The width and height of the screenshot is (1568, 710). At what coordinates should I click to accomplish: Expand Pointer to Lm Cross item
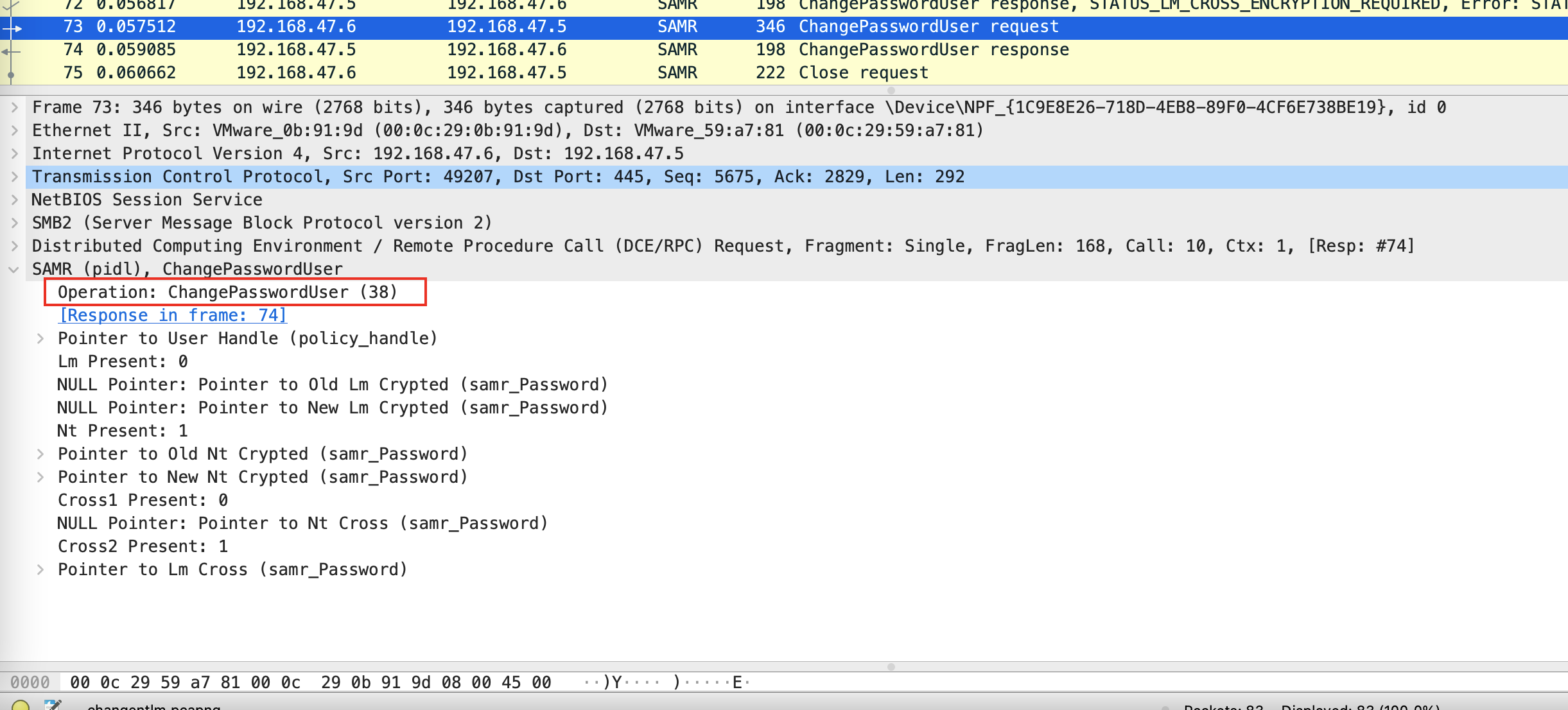(x=40, y=569)
